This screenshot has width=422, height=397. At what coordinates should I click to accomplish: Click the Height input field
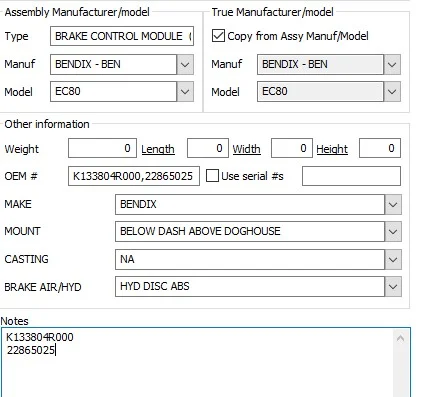click(x=380, y=148)
